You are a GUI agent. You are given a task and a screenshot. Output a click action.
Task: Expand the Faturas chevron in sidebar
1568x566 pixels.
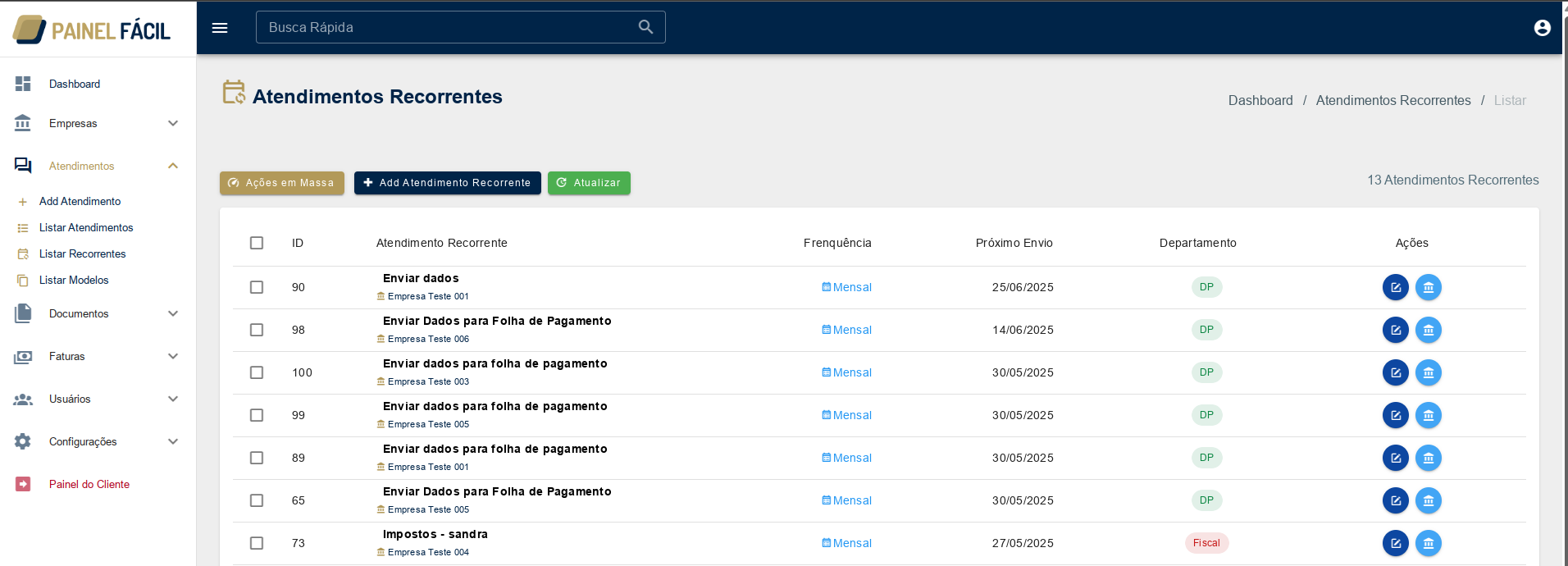pyautogui.click(x=173, y=356)
